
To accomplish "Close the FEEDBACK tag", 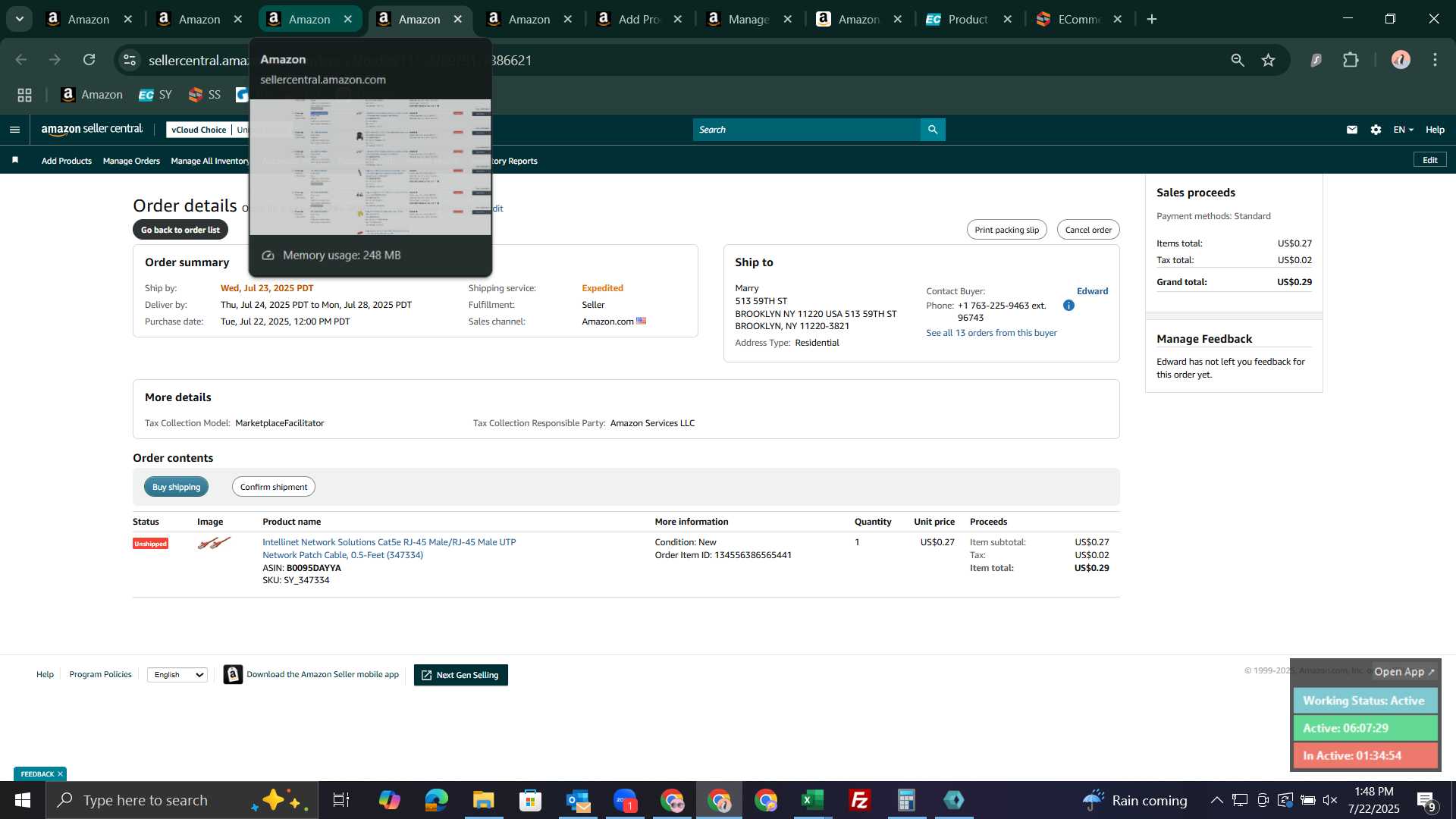I will pyautogui.click(x=60, y=773).
